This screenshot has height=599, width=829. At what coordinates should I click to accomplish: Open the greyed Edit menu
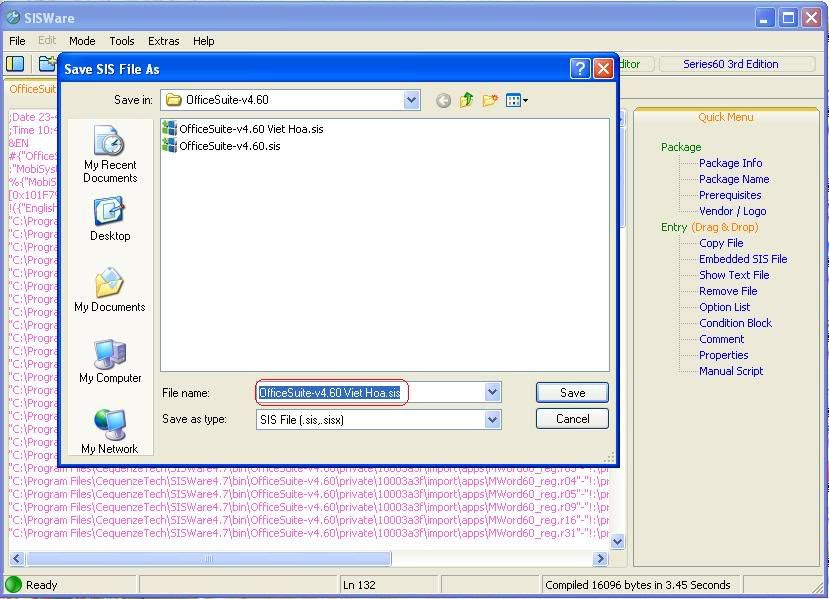[x=47, y=41]
